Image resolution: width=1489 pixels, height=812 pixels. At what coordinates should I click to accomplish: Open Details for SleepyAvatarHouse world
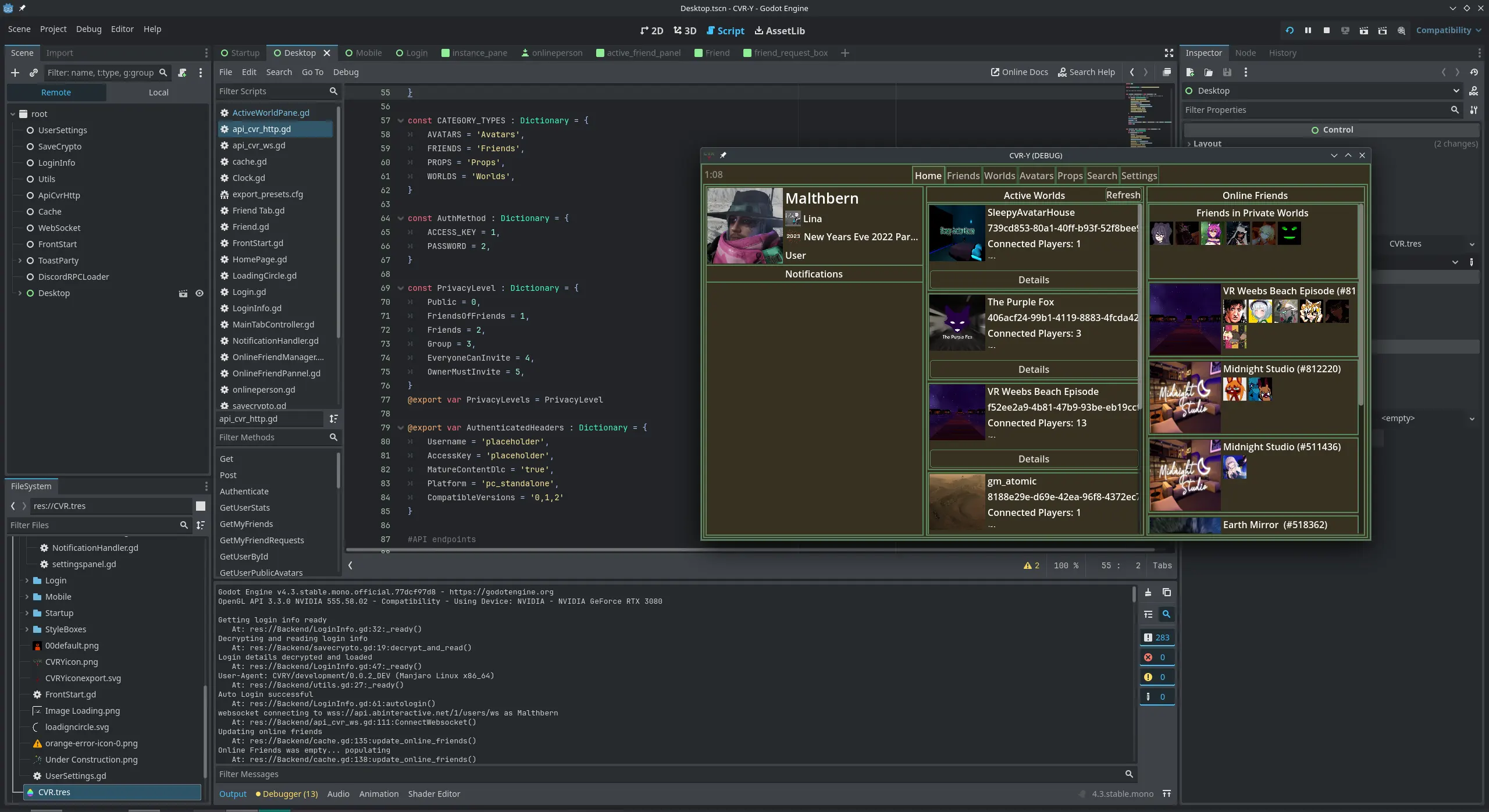1034,280
